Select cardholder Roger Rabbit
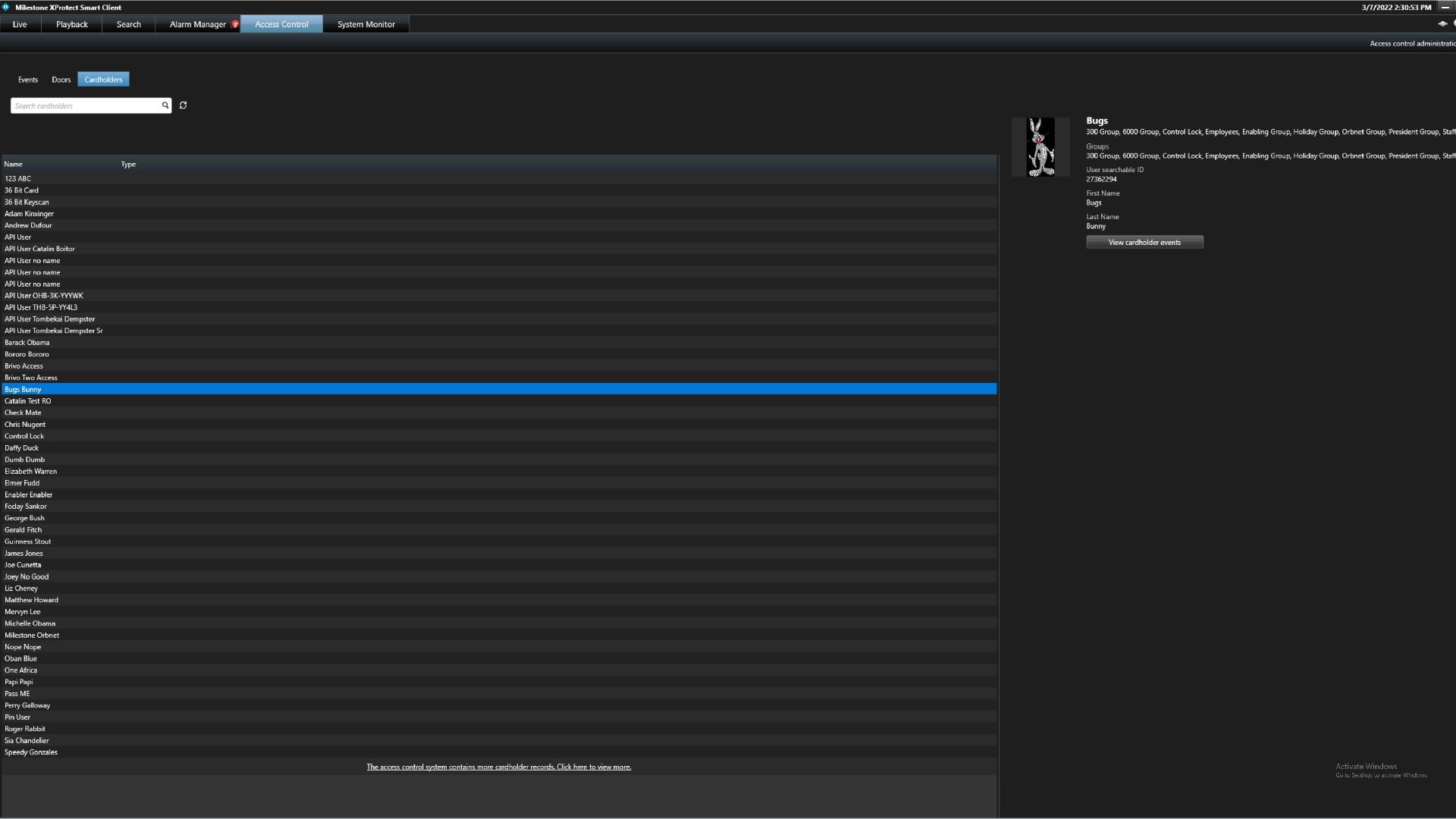This screenshot has width=1456, height=819. tap(499, 729)
